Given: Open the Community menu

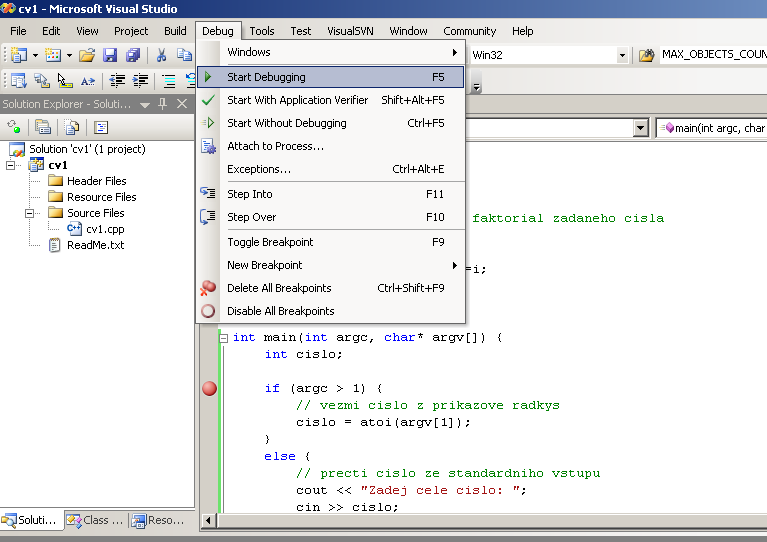Looking at the screenshot, I should tap(470, 31).
